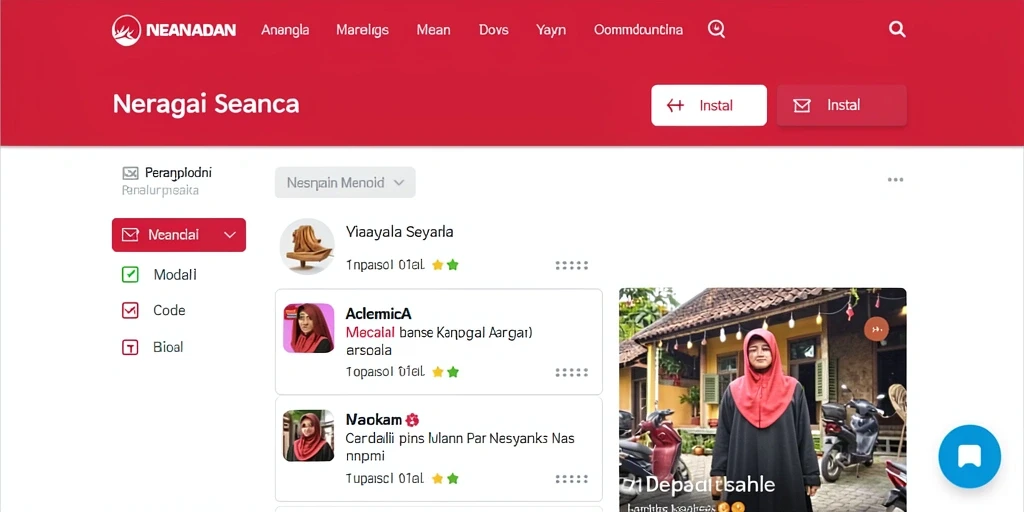The image size is (1024, 512).
Task: Click the green star in Viaayala Seyarla row
Action: point(453,264)
